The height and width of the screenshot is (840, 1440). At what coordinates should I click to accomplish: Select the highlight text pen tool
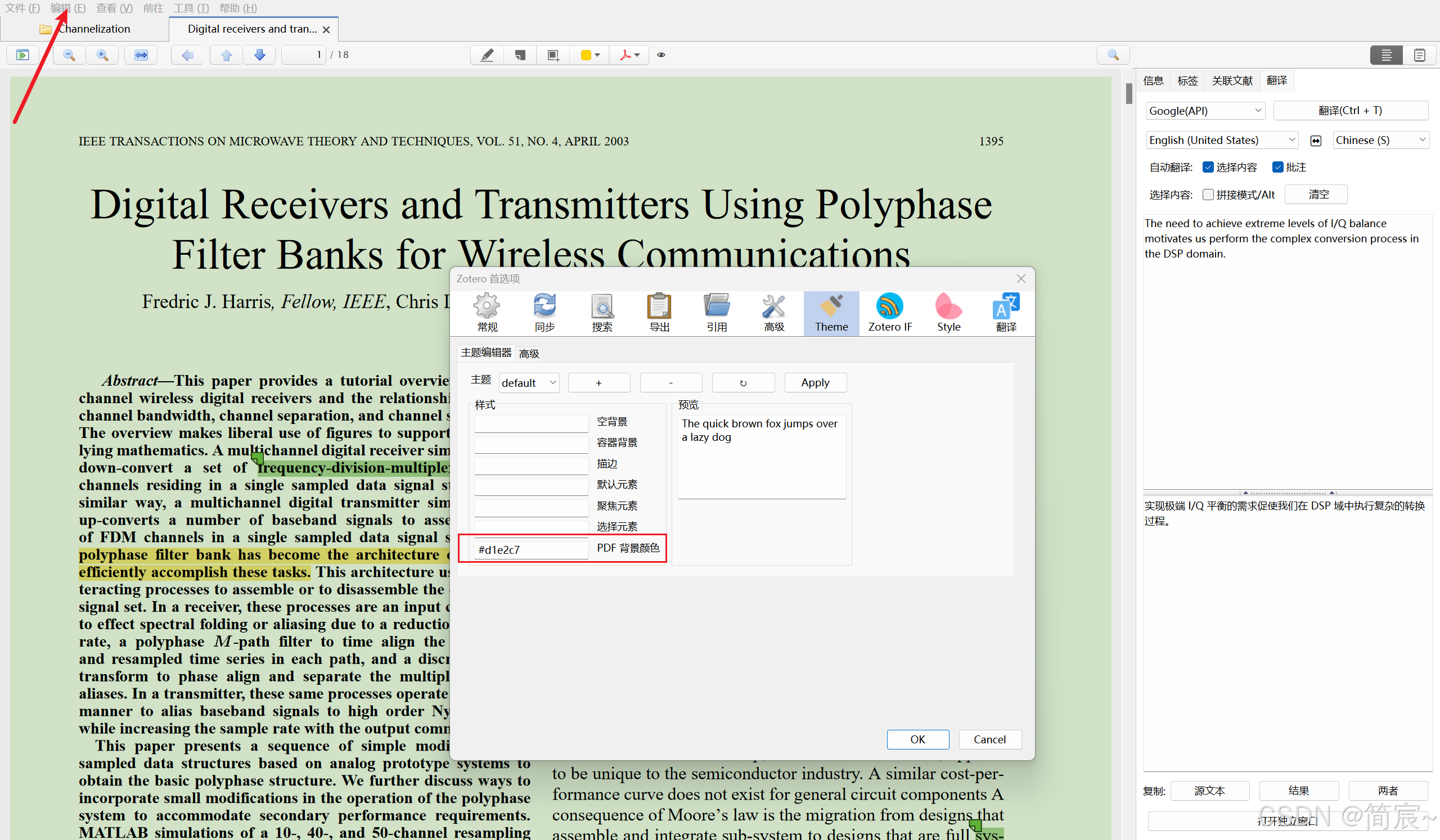487,55
